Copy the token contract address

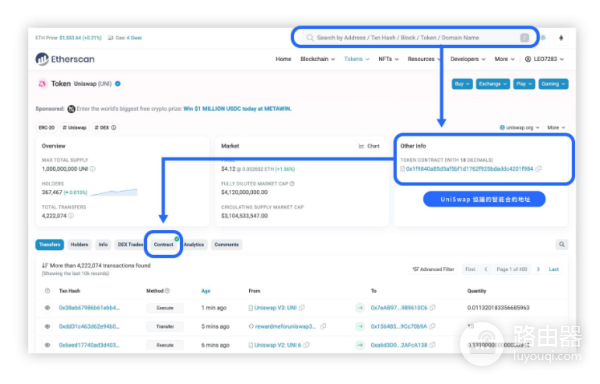pyautogui.click(x=539, y=169)
